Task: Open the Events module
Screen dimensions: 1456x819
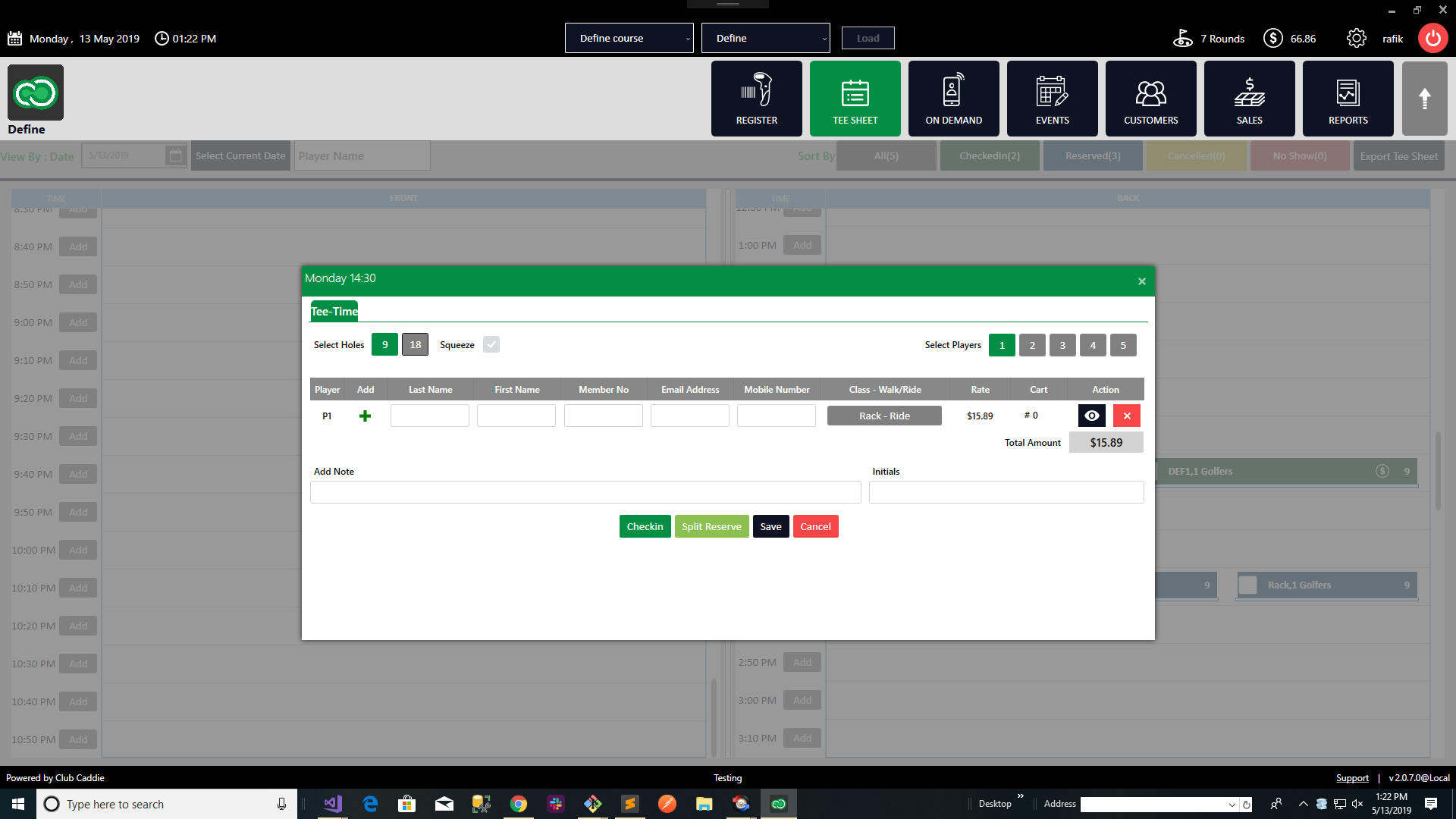Action: (x=1052, y=99)
